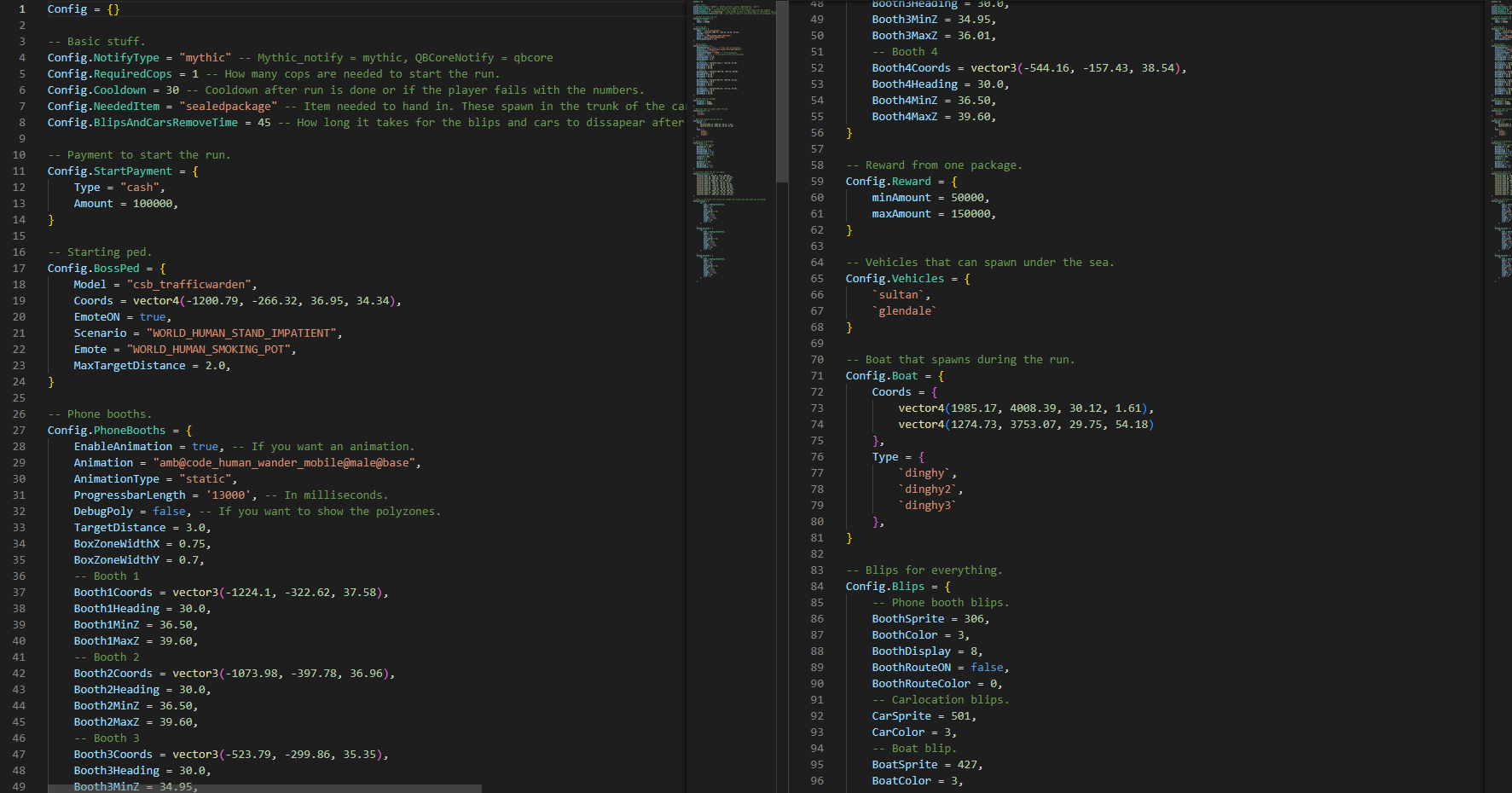This screenshot has width=1512, height=793.
Task: Click the horizontal scrollbar under the left editor
Action: 264,788
